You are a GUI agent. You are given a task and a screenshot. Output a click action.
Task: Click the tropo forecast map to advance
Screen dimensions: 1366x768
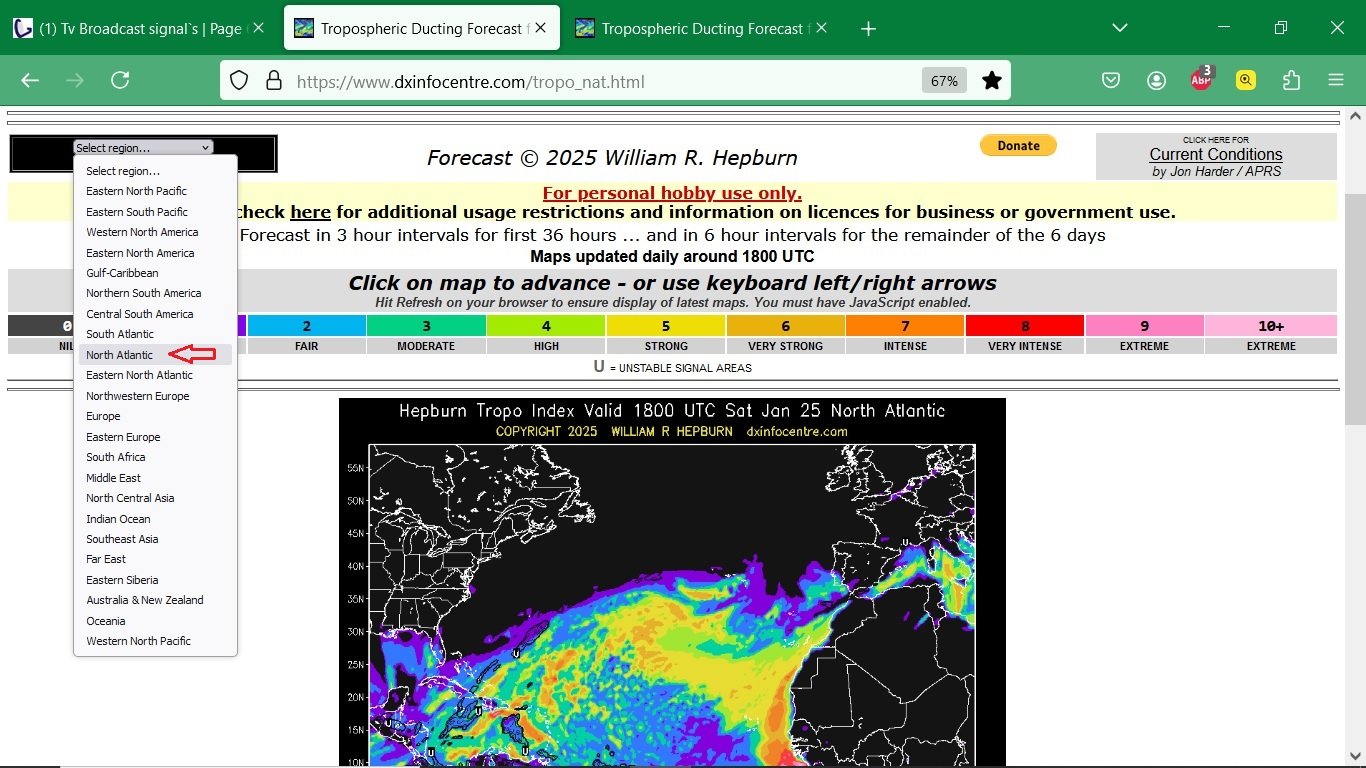(x=672, y=583)
